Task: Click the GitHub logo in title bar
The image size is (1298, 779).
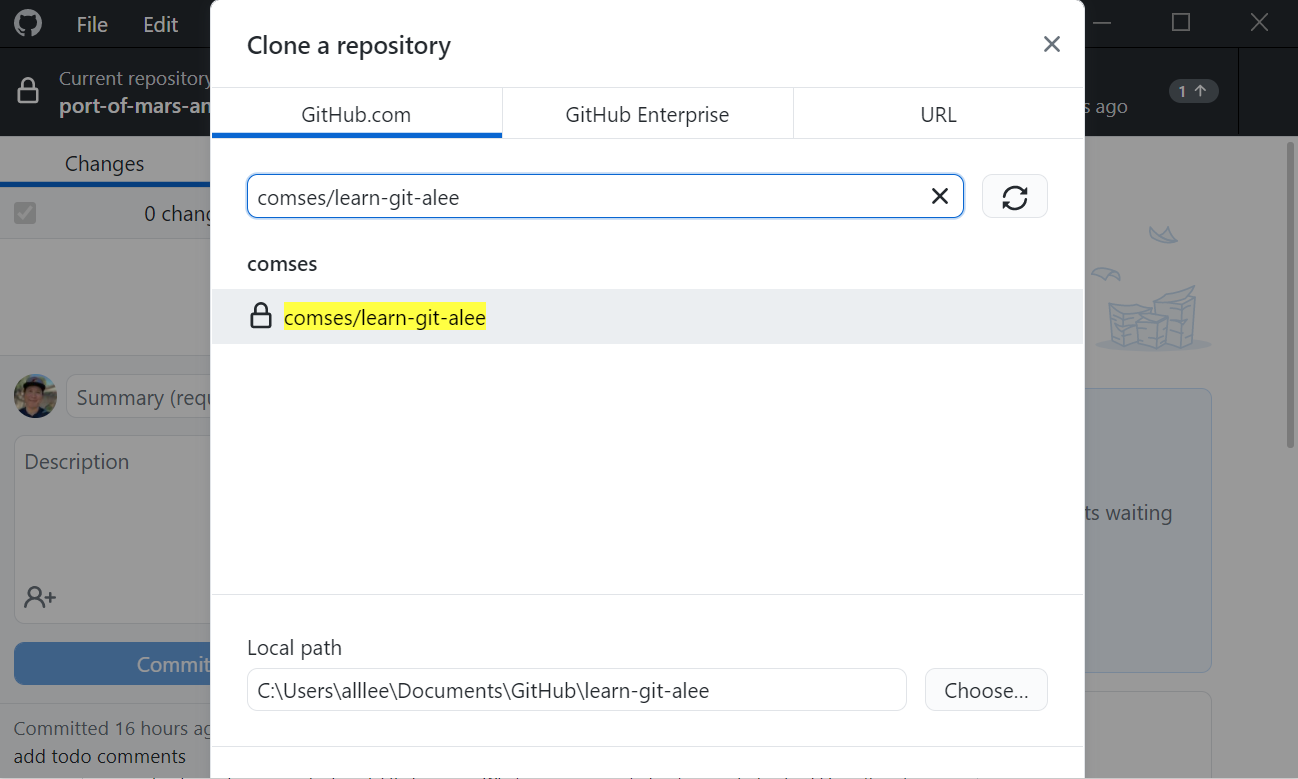Action: coord(28,24)
